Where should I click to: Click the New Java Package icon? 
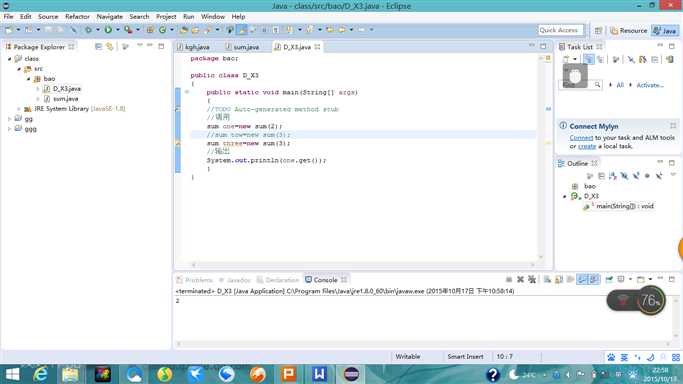[x=150, y=30]
